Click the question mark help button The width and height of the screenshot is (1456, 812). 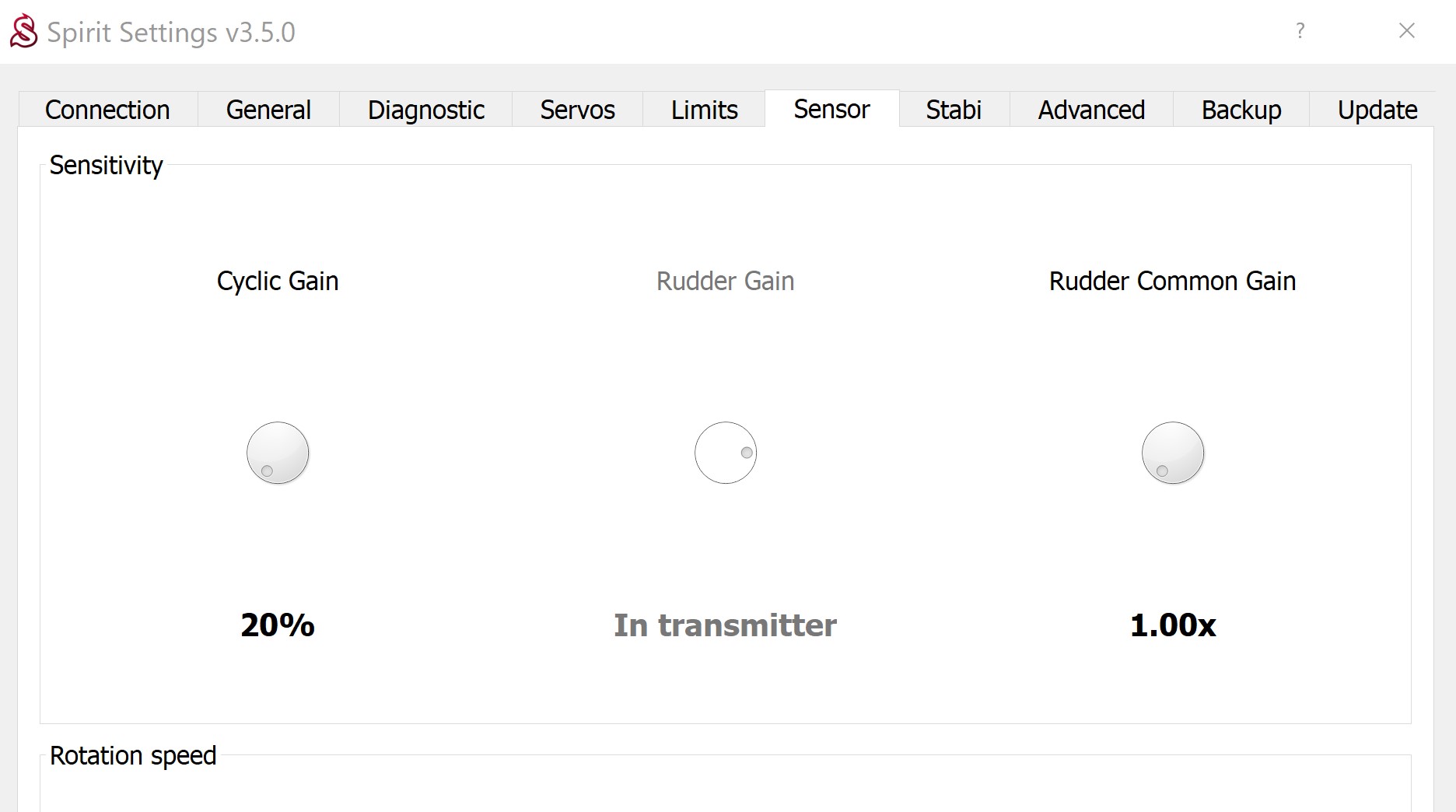[x=1300, y=31]
